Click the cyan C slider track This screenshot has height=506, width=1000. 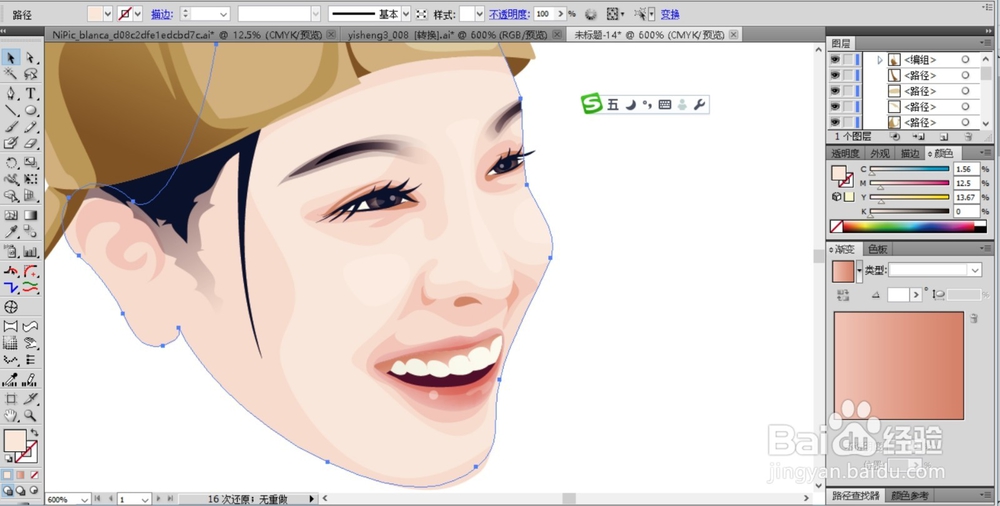point(909,169)
